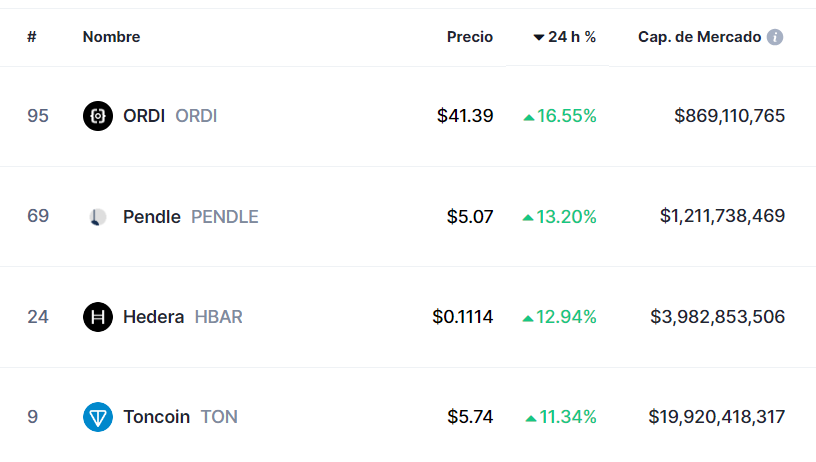The height and width of the screenshot is (462, 816).
Task: Sort by the Nombre column header
Action: coord(111,37)
